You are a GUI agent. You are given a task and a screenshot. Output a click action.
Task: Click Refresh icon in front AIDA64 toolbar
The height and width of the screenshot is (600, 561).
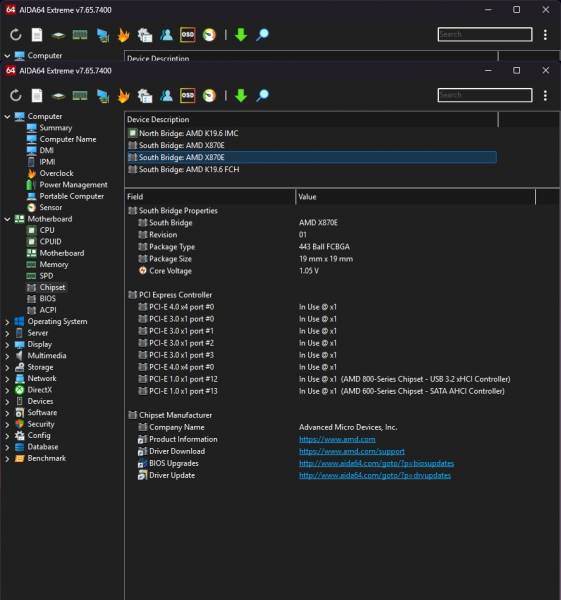tap(16, 96)
